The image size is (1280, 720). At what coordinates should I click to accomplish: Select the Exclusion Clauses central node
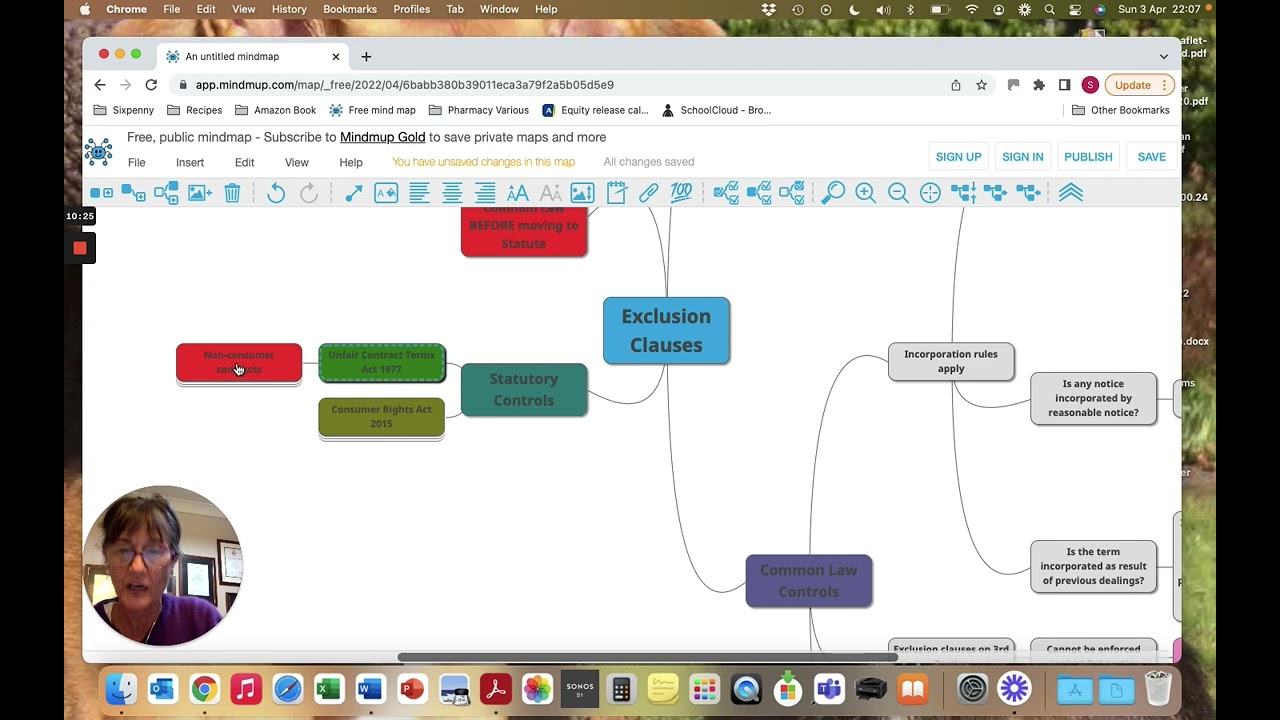coord(666,330)
